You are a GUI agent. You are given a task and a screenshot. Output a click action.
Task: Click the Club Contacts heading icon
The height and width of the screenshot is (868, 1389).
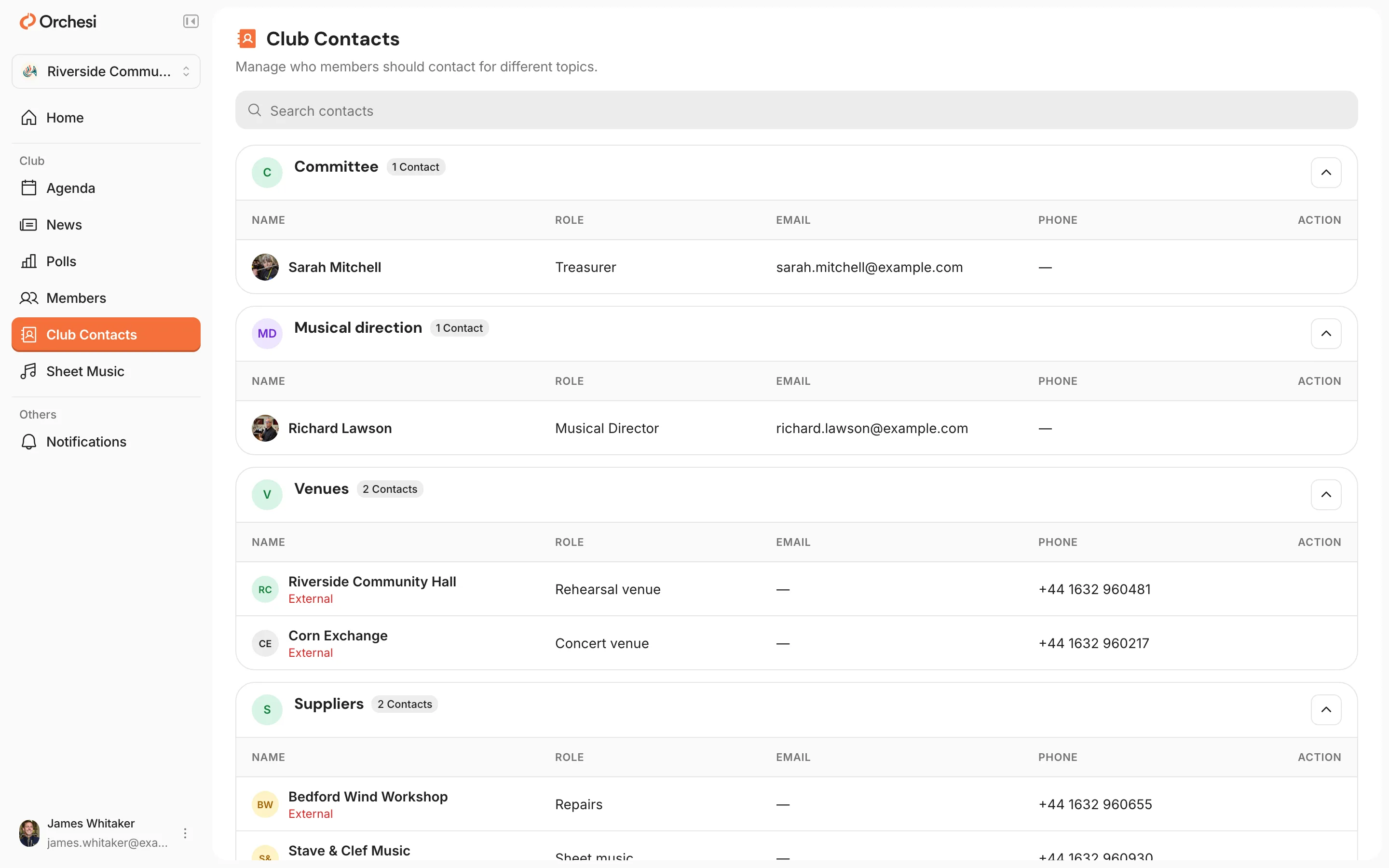(x=247, y=39)
